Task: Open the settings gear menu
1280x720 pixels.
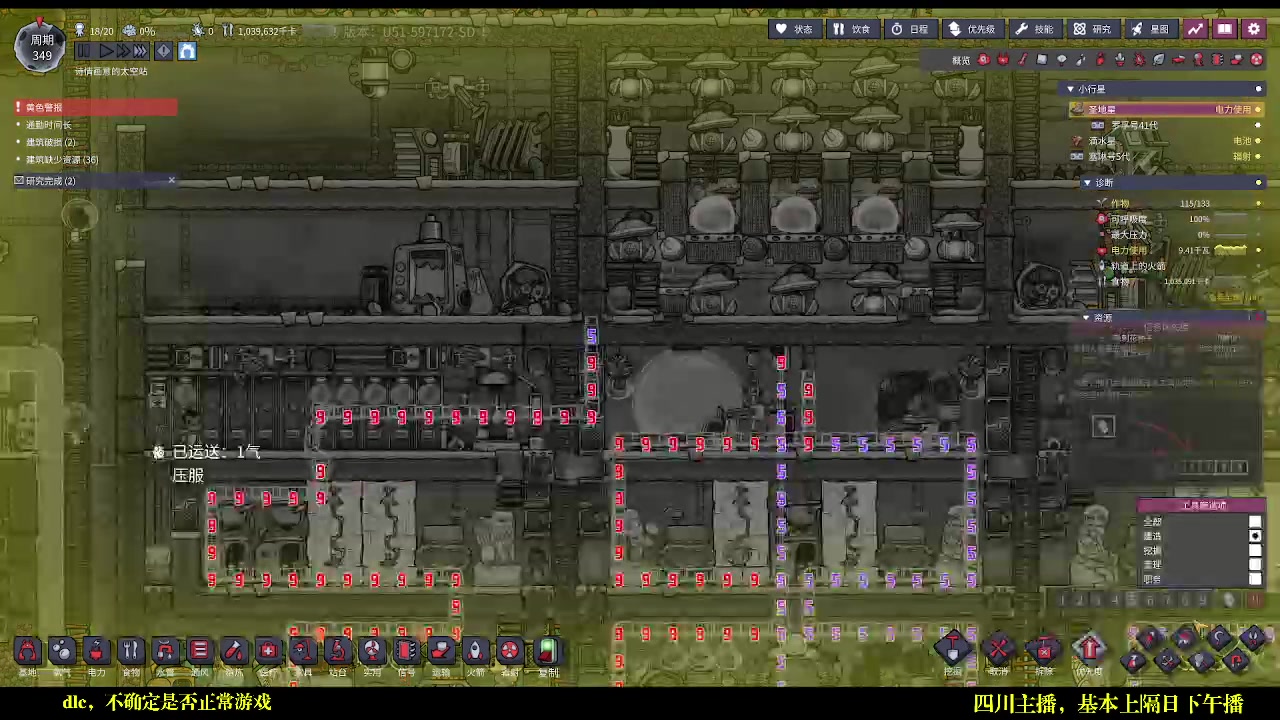Action: tap(1254, 29)
